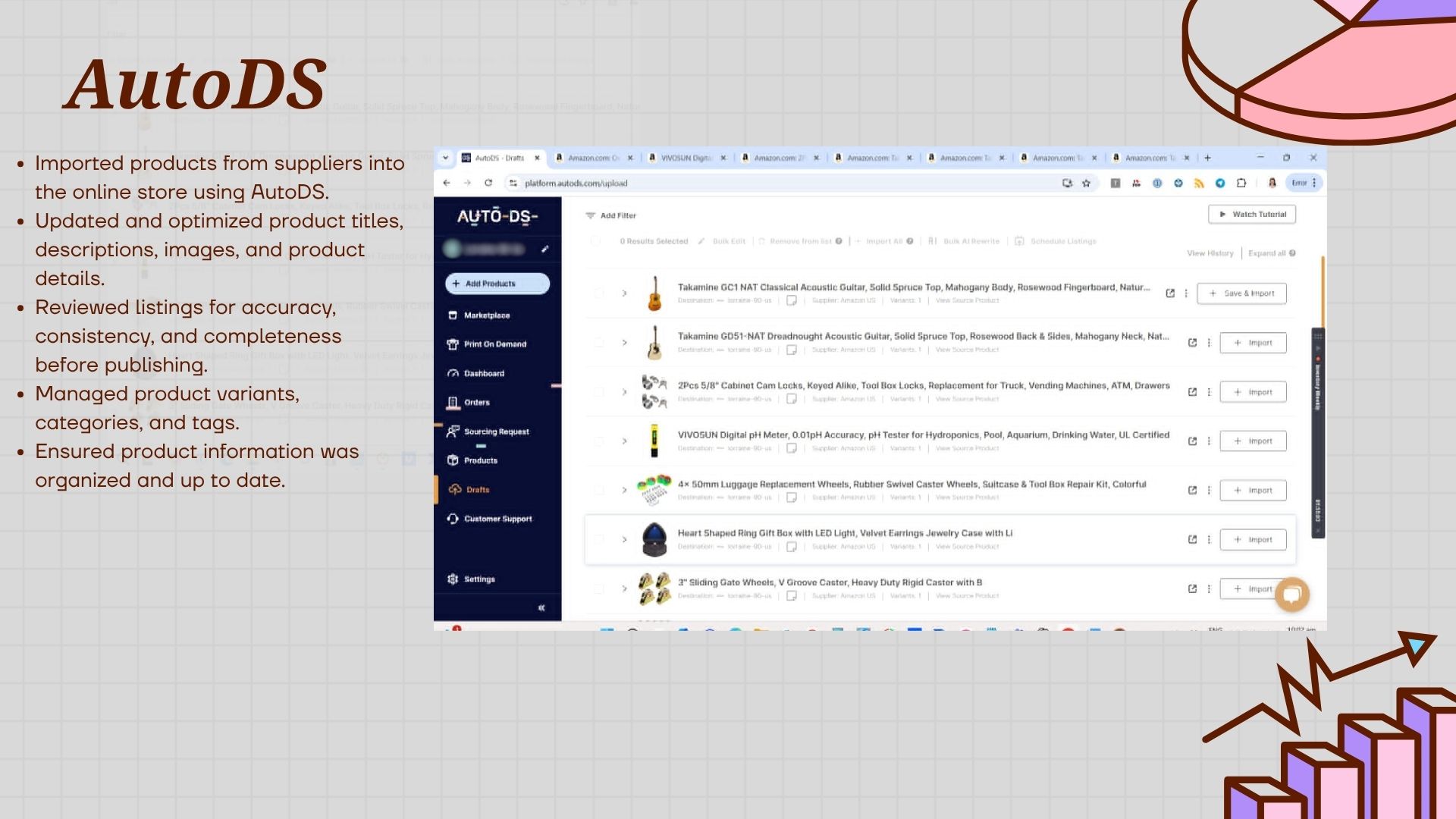Bookmark this page with the star icon
The height and width of the screenshot is (819, 1456).
point(1086,183)
